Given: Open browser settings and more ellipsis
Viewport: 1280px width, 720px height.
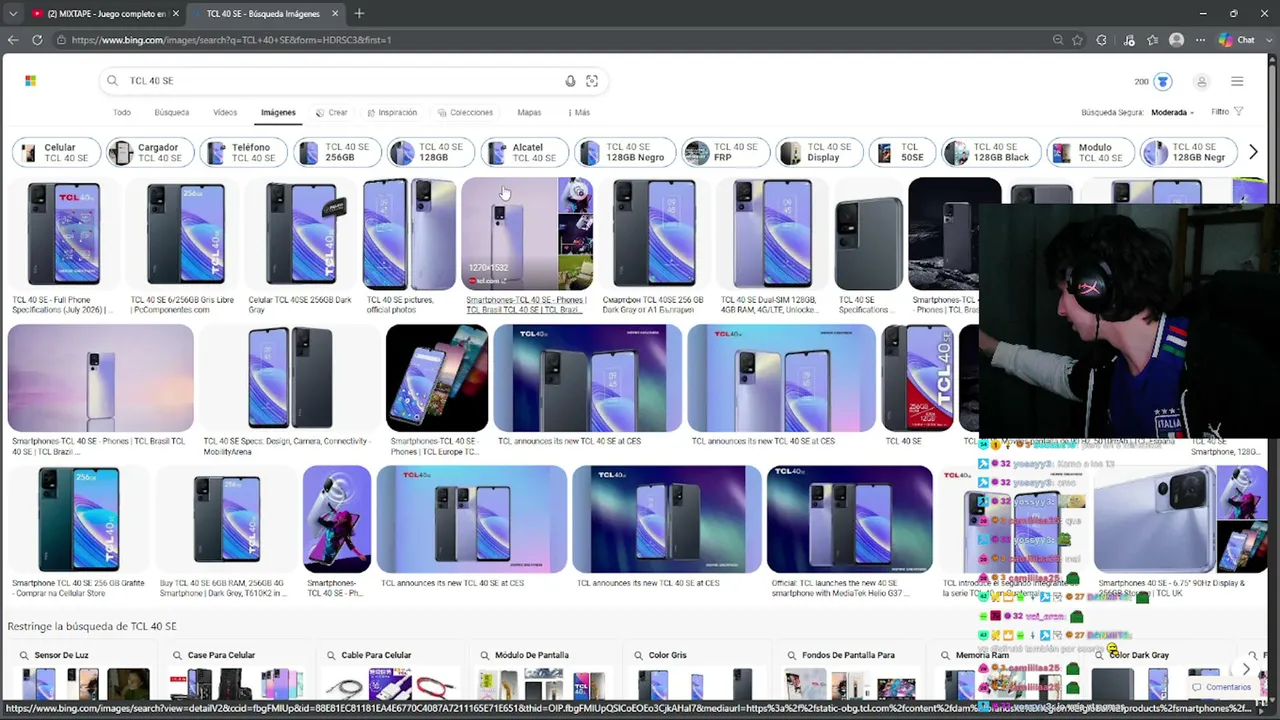Looking at the screenshot, I should pyautogui.click(x=1200, y=40).
